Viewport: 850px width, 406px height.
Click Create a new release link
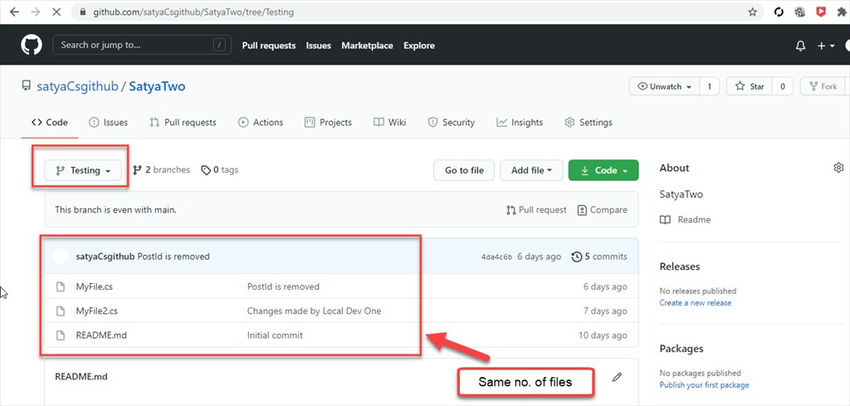pyautogui.click(x=695, y=303)
